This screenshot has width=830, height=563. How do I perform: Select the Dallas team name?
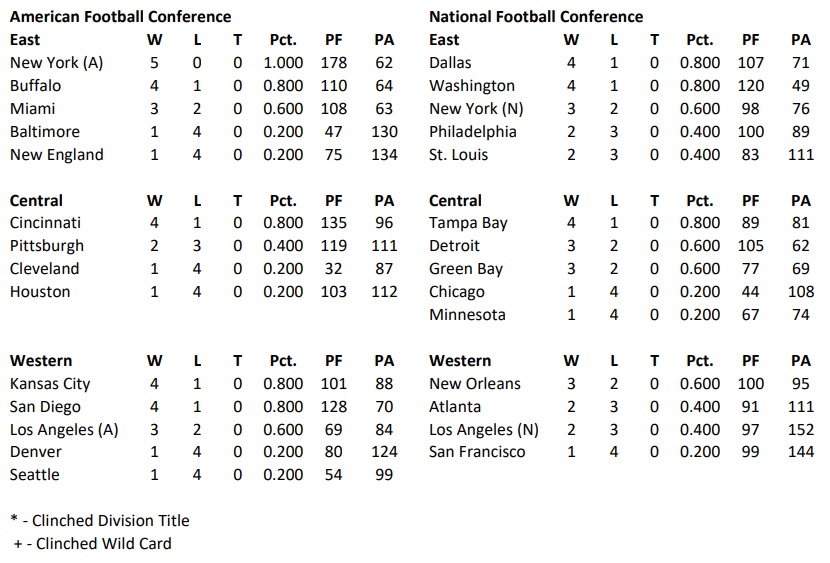point(450,63)
